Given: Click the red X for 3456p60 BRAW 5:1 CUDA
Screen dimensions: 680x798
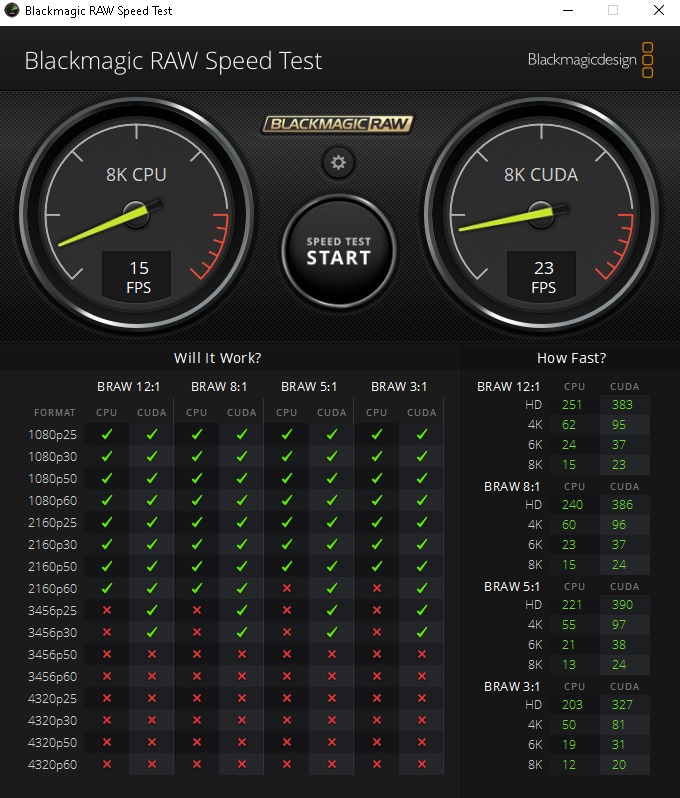Looking at the screenshot, I should click(x=332, y=676).
